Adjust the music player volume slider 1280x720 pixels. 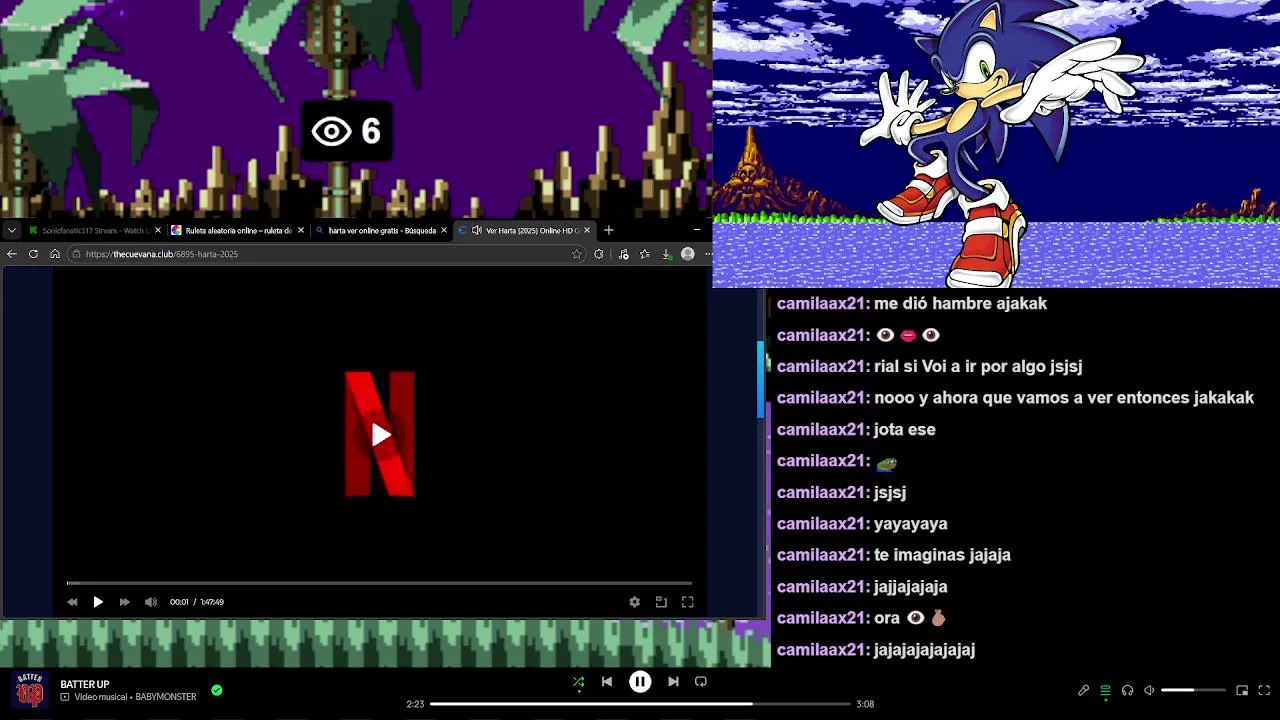point(1193,690)
